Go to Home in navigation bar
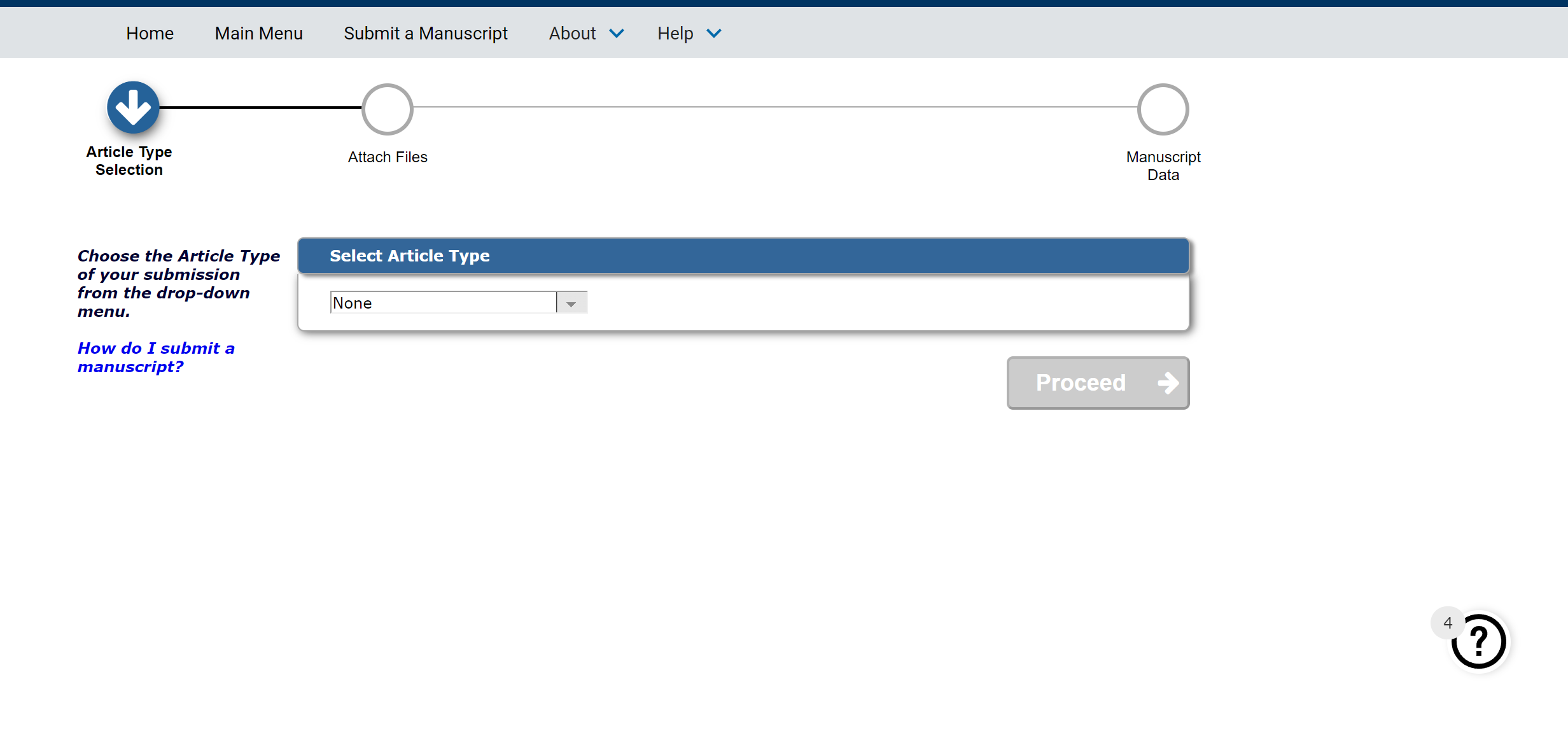The height and width of the screenshot is (731, 1568). tap(150, 34)
